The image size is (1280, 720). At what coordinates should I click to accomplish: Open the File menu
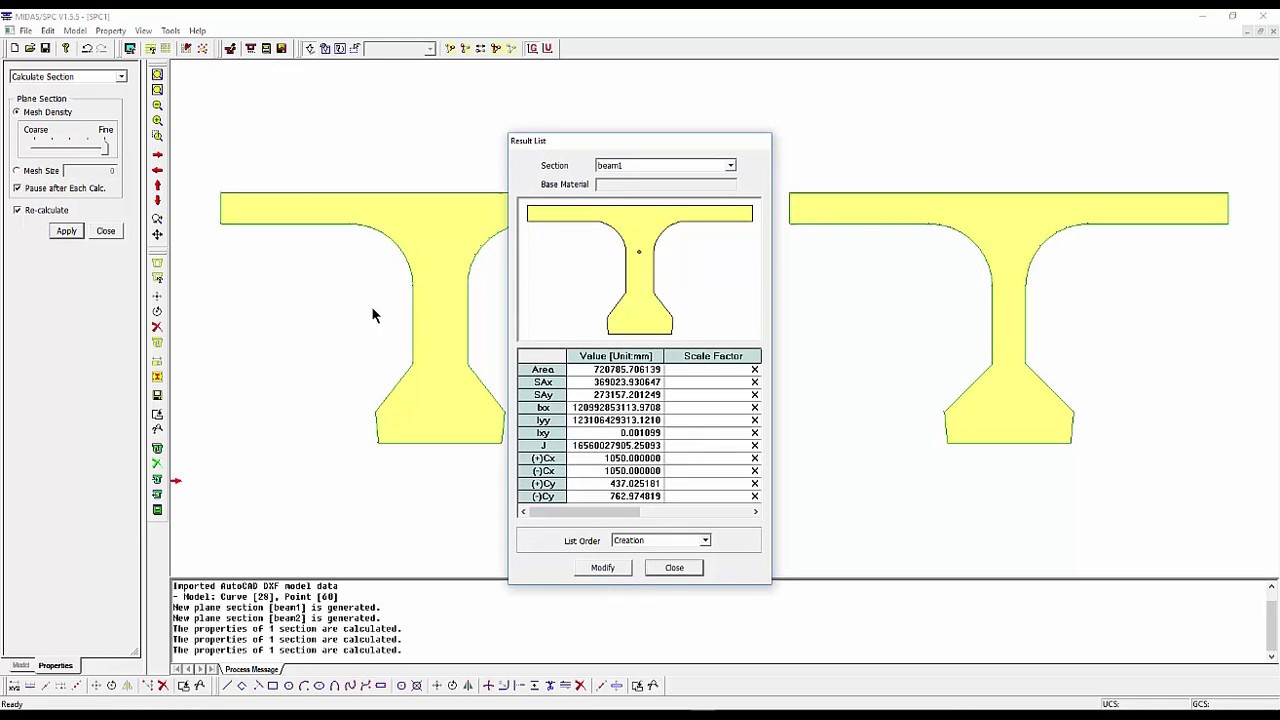pos(25,31)
